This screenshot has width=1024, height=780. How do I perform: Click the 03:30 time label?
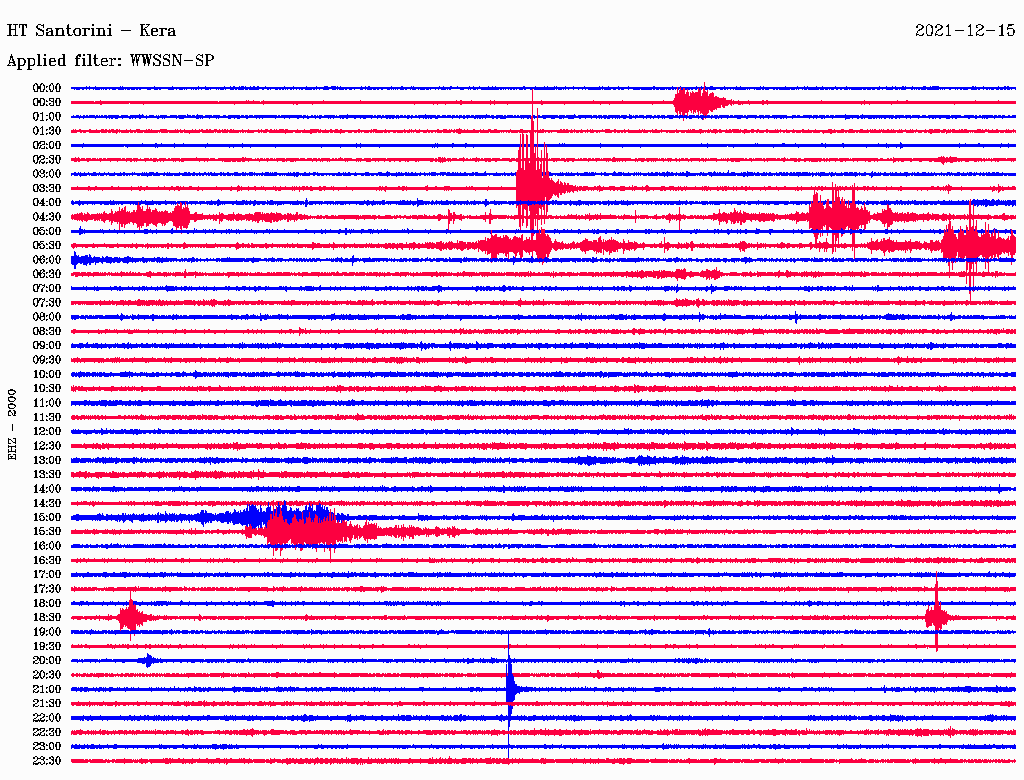pos(47,188)
